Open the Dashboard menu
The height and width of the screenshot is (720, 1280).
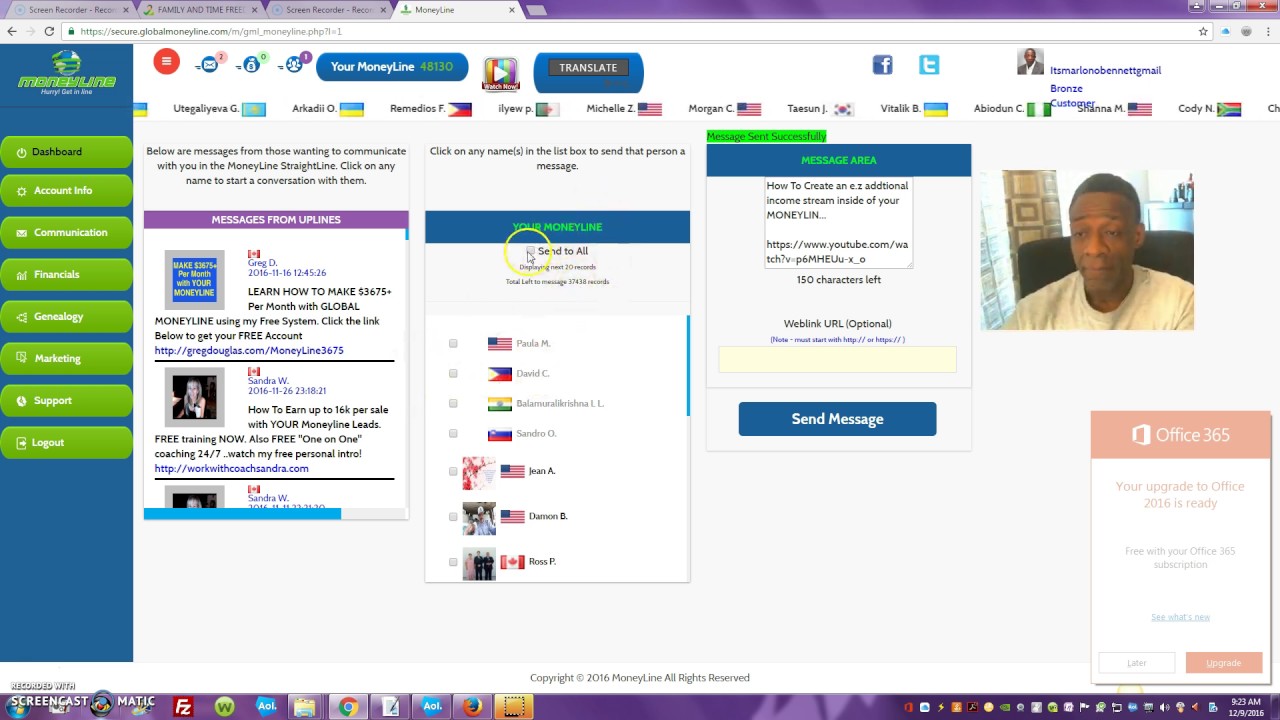click(x=66, y=152)
